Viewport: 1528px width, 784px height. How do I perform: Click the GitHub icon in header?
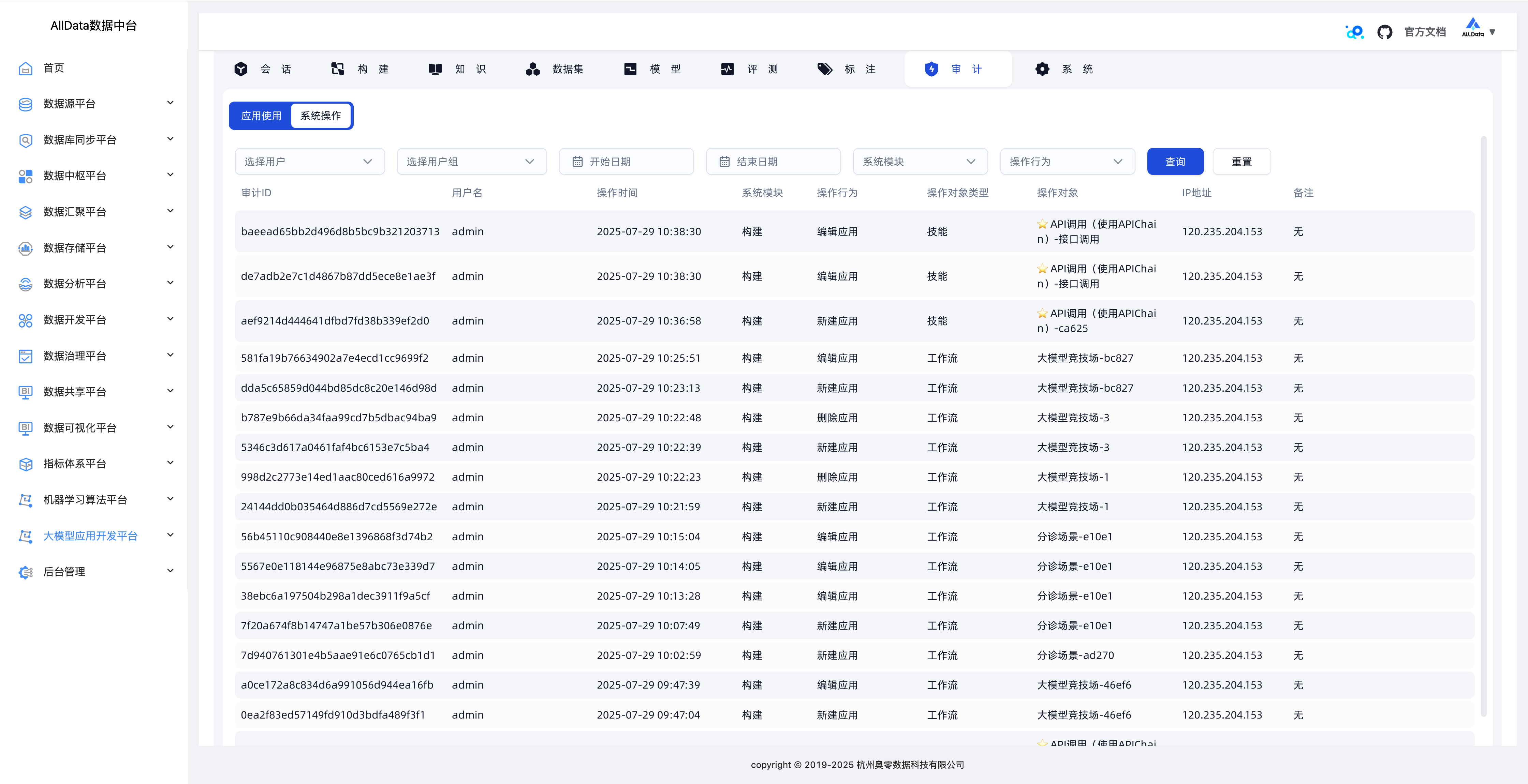1384,32
